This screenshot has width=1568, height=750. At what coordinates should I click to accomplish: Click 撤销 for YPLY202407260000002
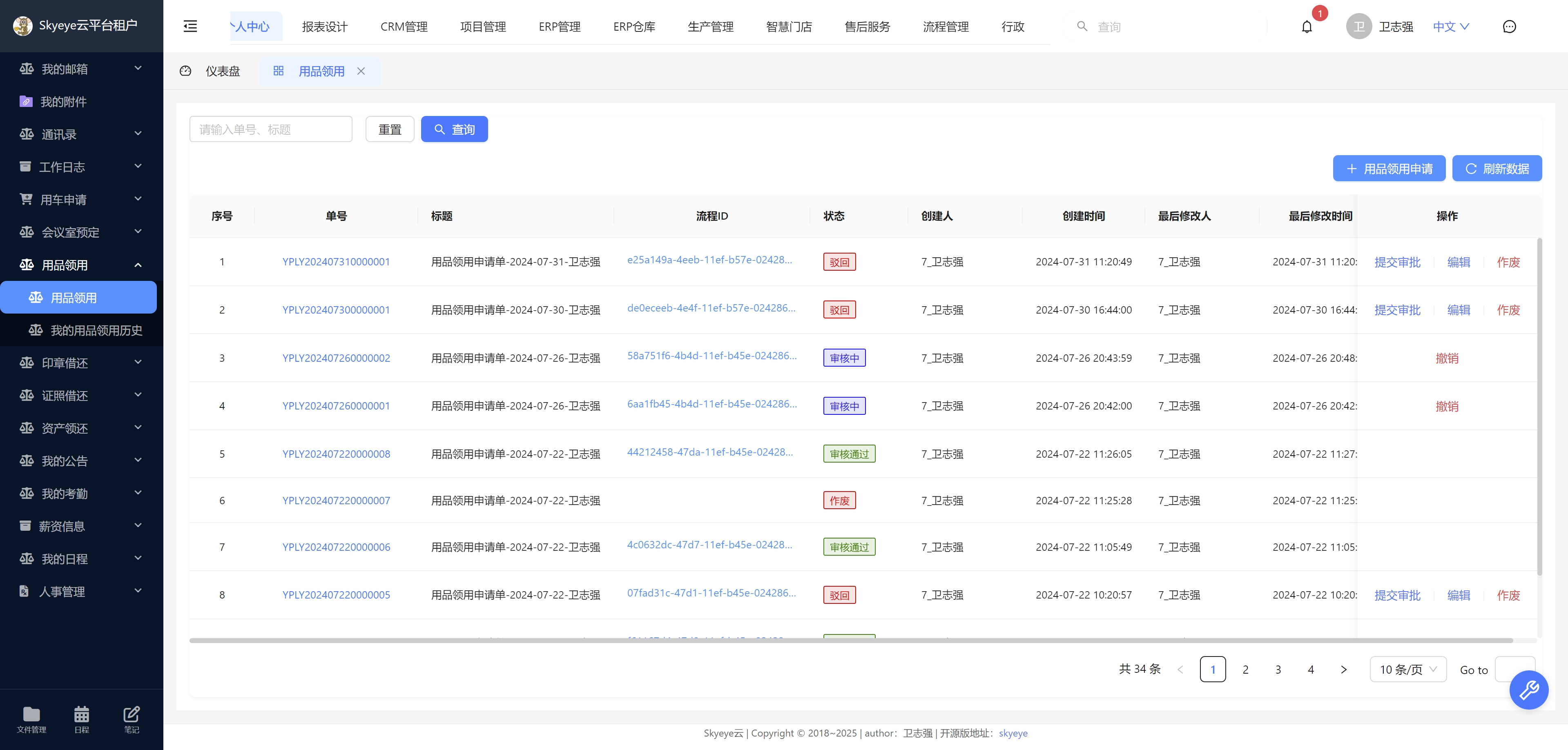tap(1447, 358)
